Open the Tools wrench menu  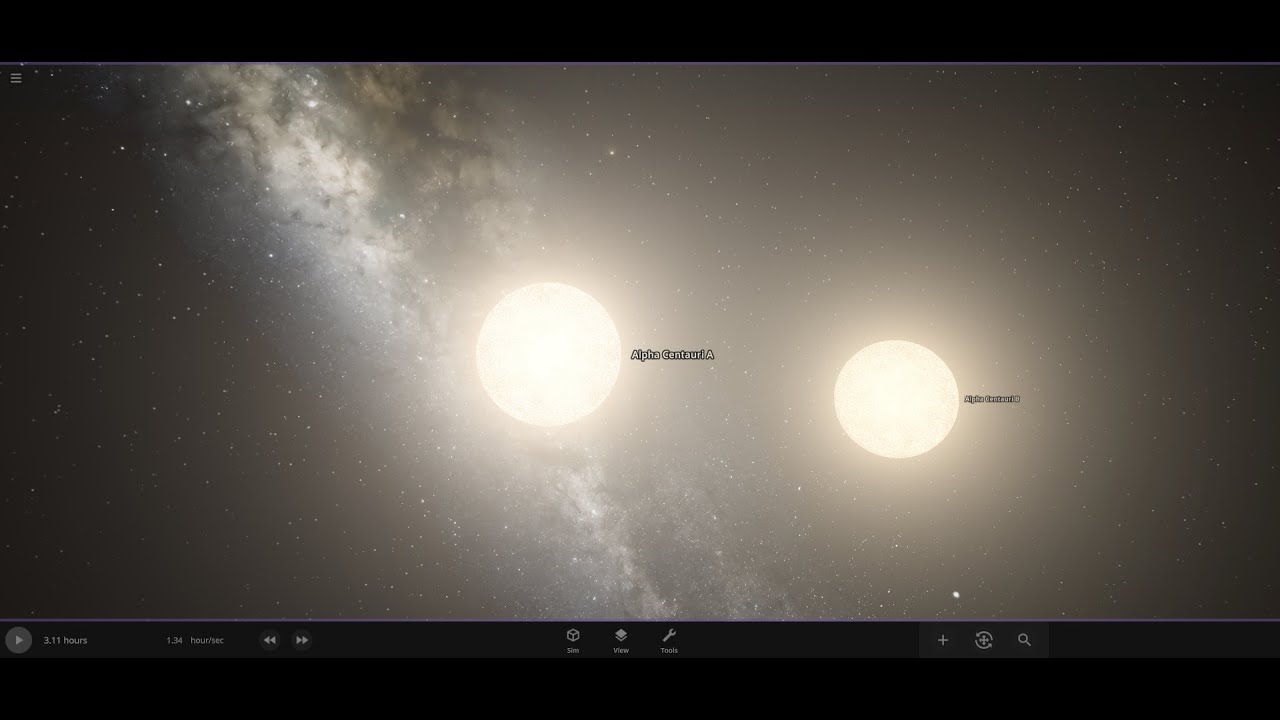point(669,640)
